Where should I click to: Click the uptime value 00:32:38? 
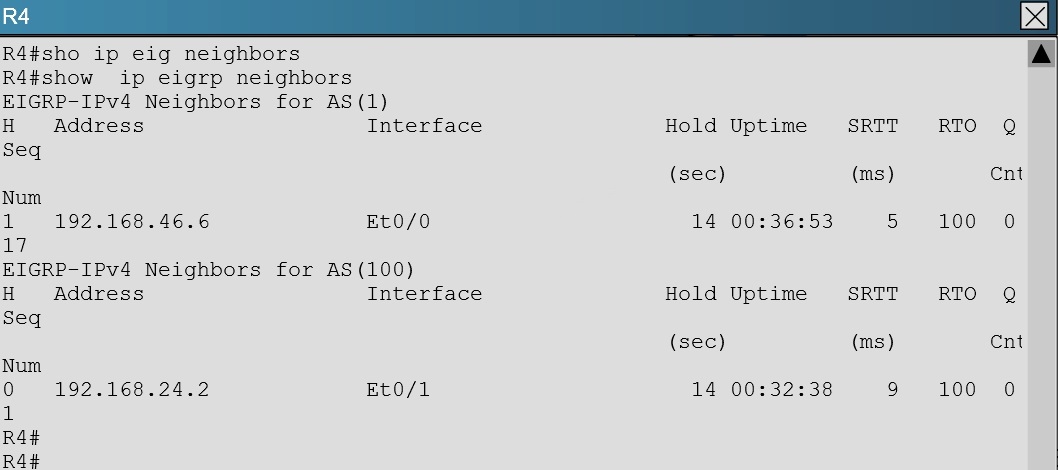coord(782,389)
